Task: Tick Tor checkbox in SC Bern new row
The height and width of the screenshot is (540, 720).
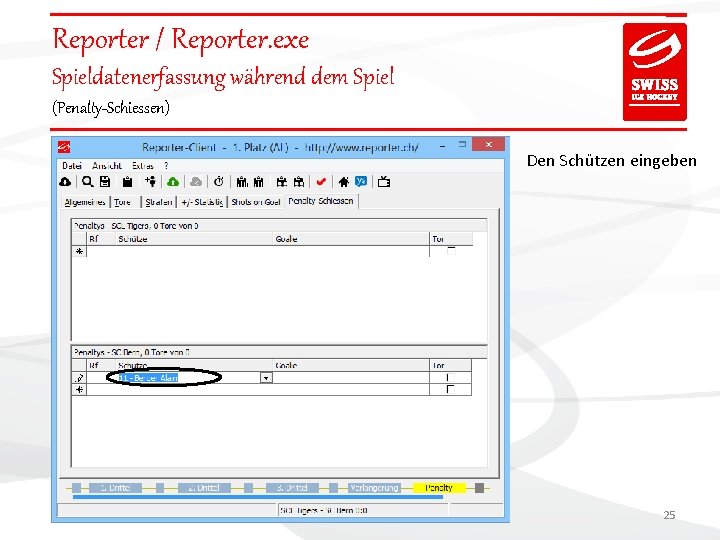Action: point(450,389)
